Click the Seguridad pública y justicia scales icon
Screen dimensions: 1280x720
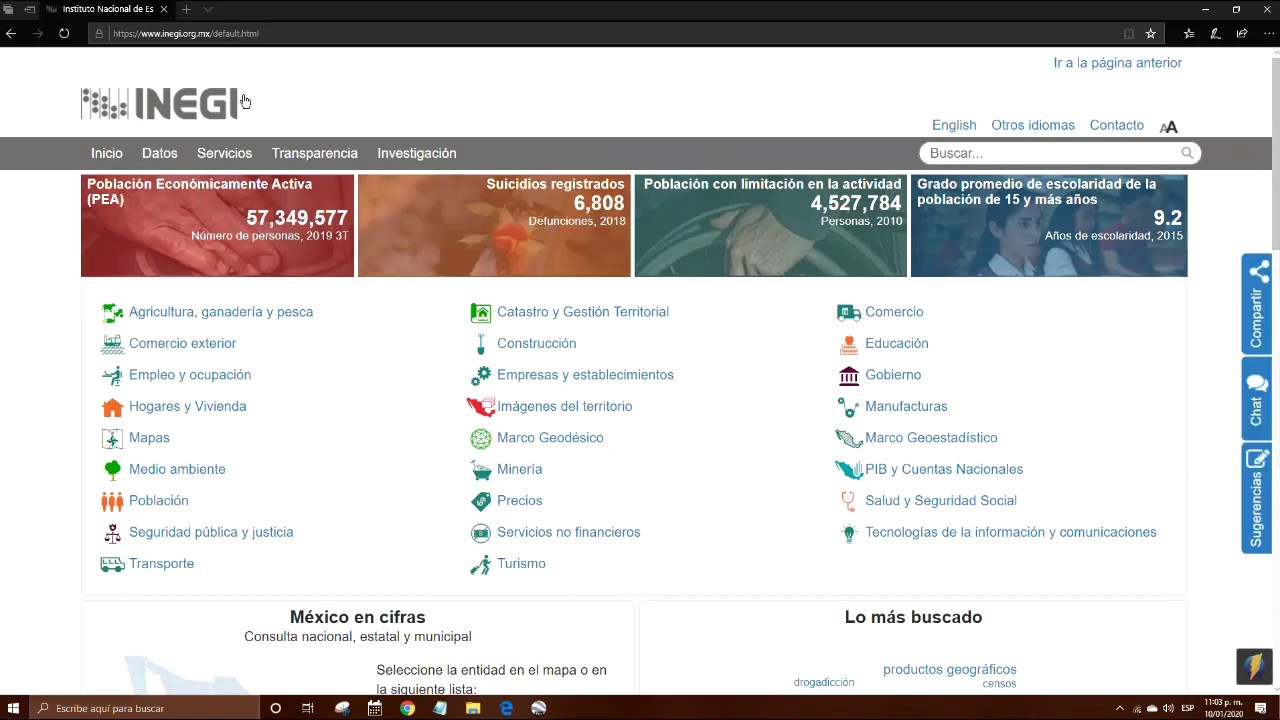click(x=112, y=533)
